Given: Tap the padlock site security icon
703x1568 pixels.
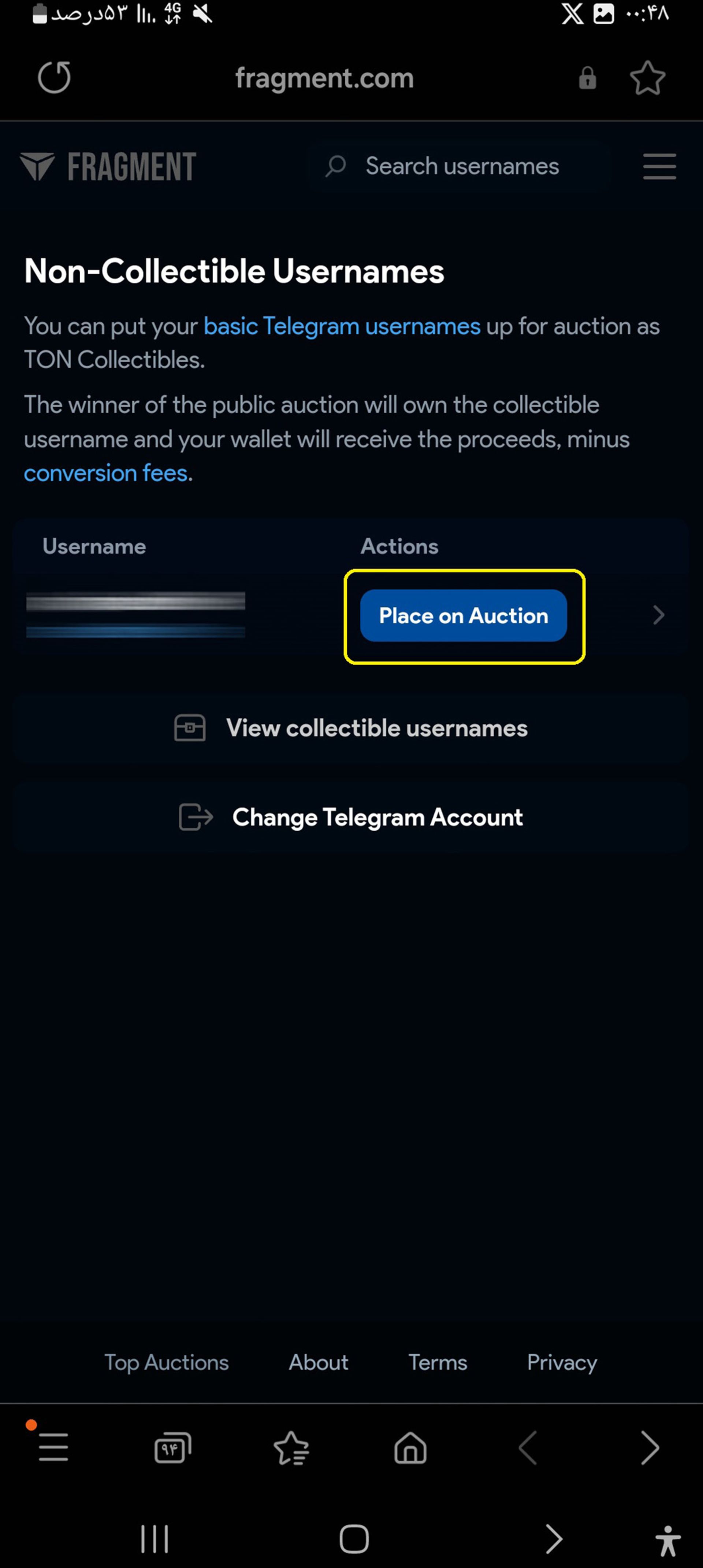Looking at the screenshot, I should [x=587, y=78].
